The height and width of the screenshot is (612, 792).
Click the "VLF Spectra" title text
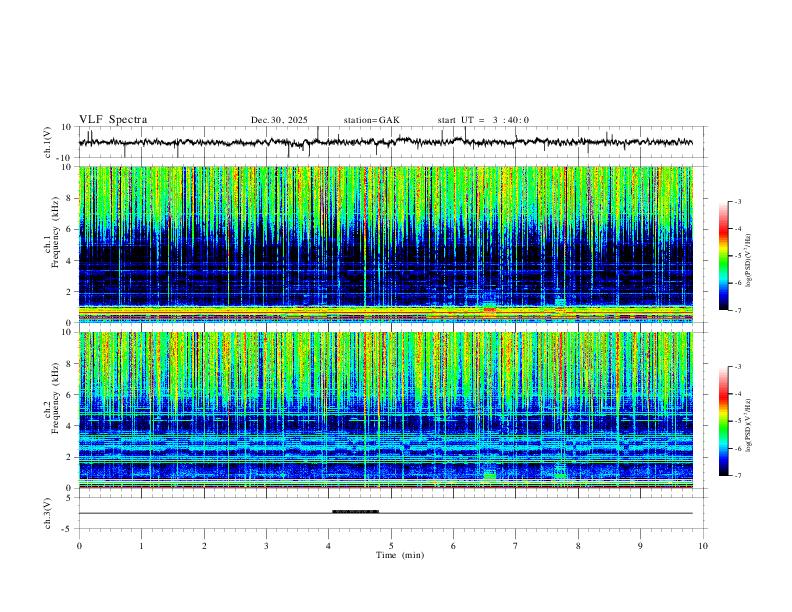click(x=113, y=120)
